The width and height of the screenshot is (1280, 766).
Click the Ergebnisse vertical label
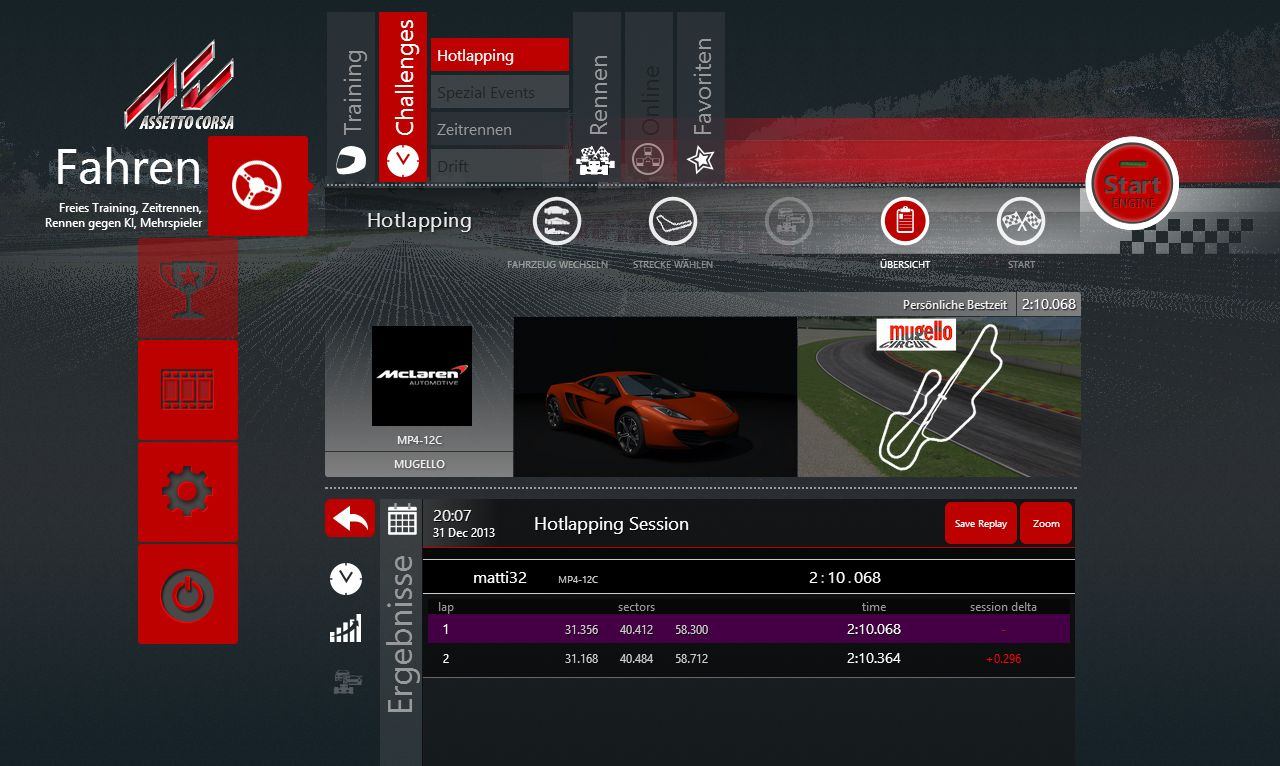coord(400,634)
